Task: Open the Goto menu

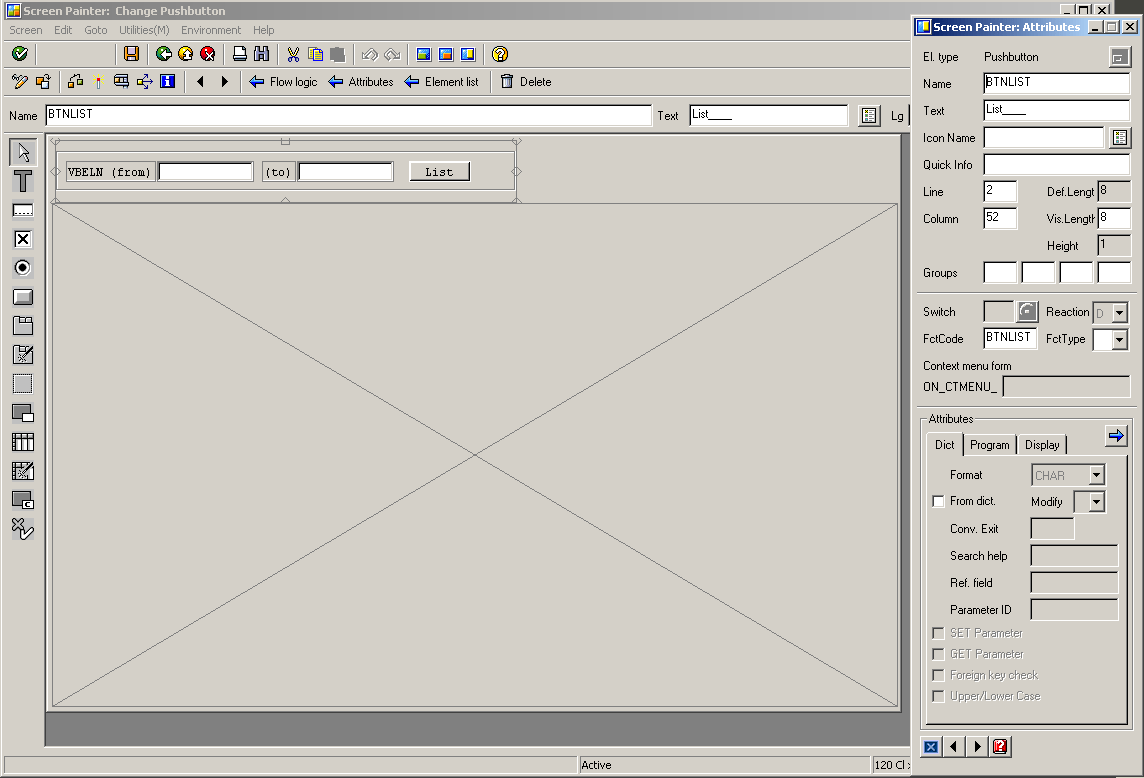Action: click(x=96, y=30)
